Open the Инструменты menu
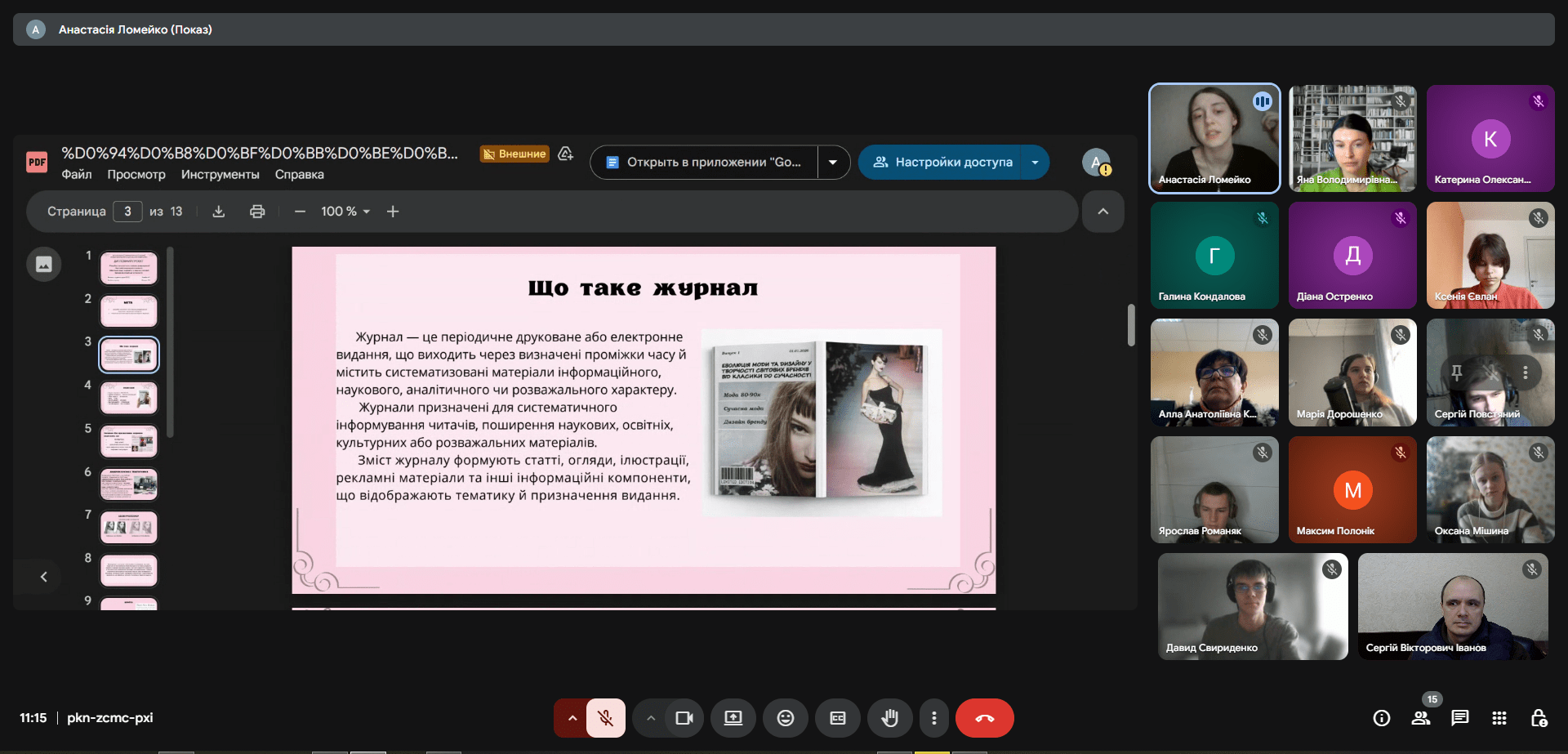This screenshot has height=754, width=1568. tap(220, 175)
